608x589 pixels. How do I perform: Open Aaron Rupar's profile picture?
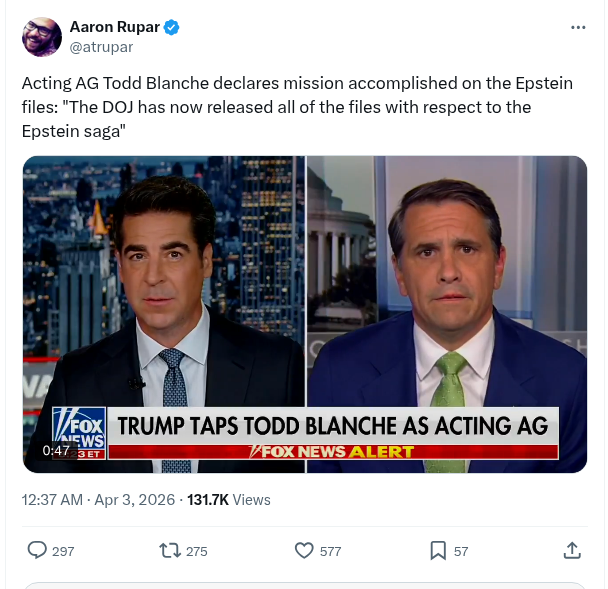coord(42,37)
